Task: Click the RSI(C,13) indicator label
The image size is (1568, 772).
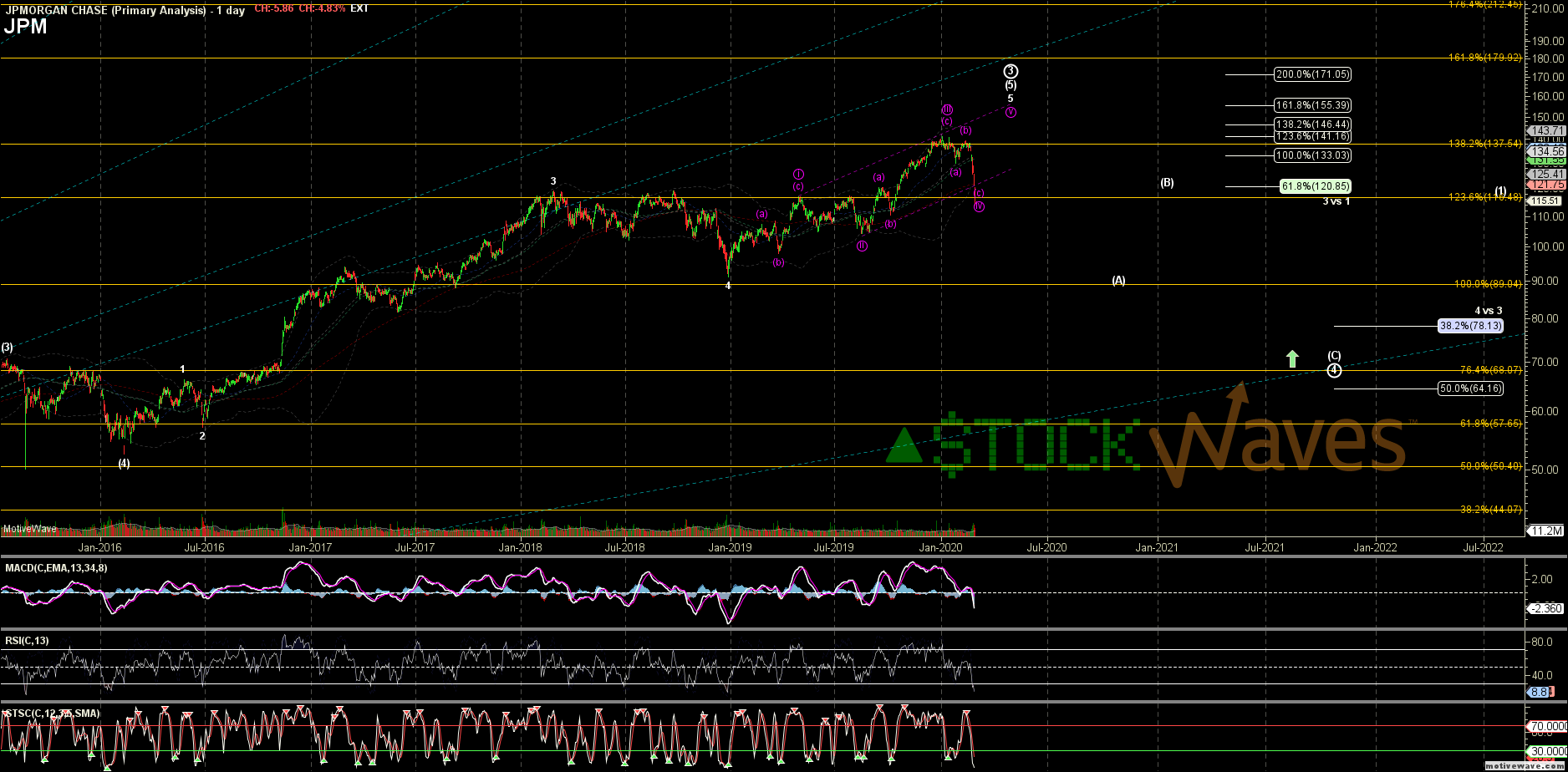Action: tap(27, 641)
